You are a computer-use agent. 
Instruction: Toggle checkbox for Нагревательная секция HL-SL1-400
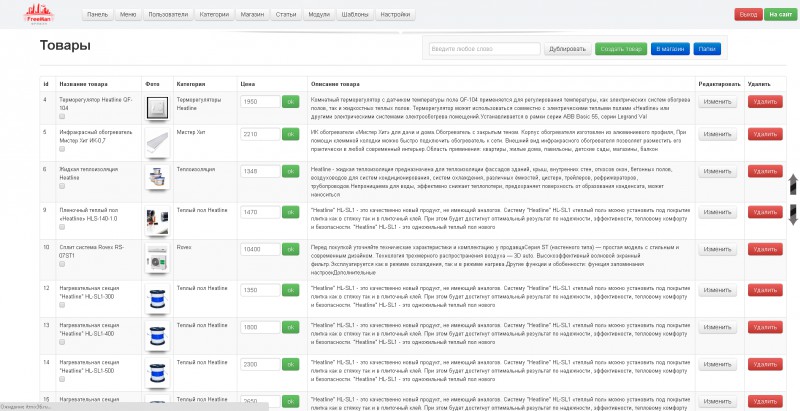(62, 342)
